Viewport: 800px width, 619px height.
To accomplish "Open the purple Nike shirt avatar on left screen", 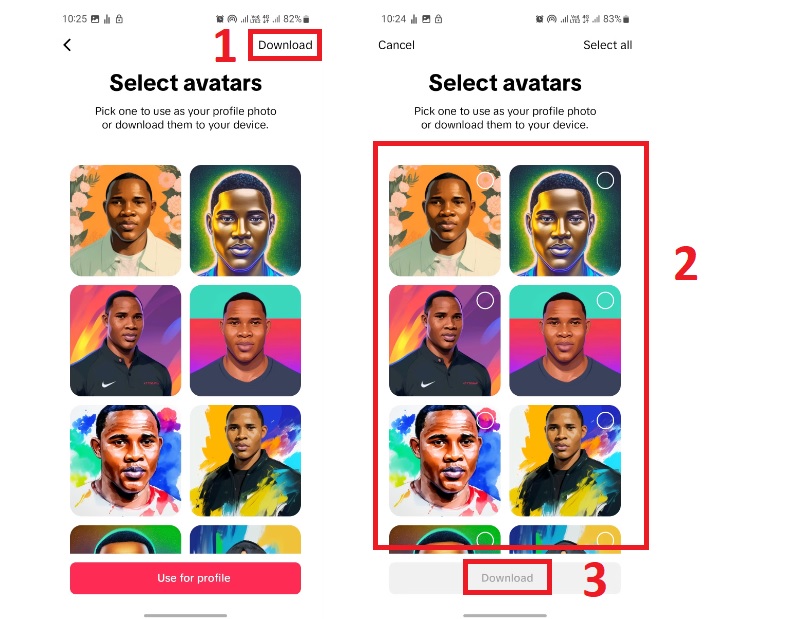I will [x=126, y=340].
